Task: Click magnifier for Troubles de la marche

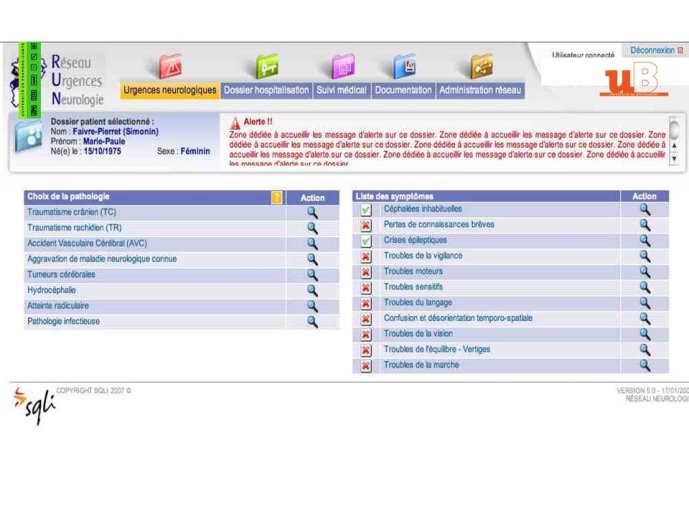Action: [x=645, y=365]
